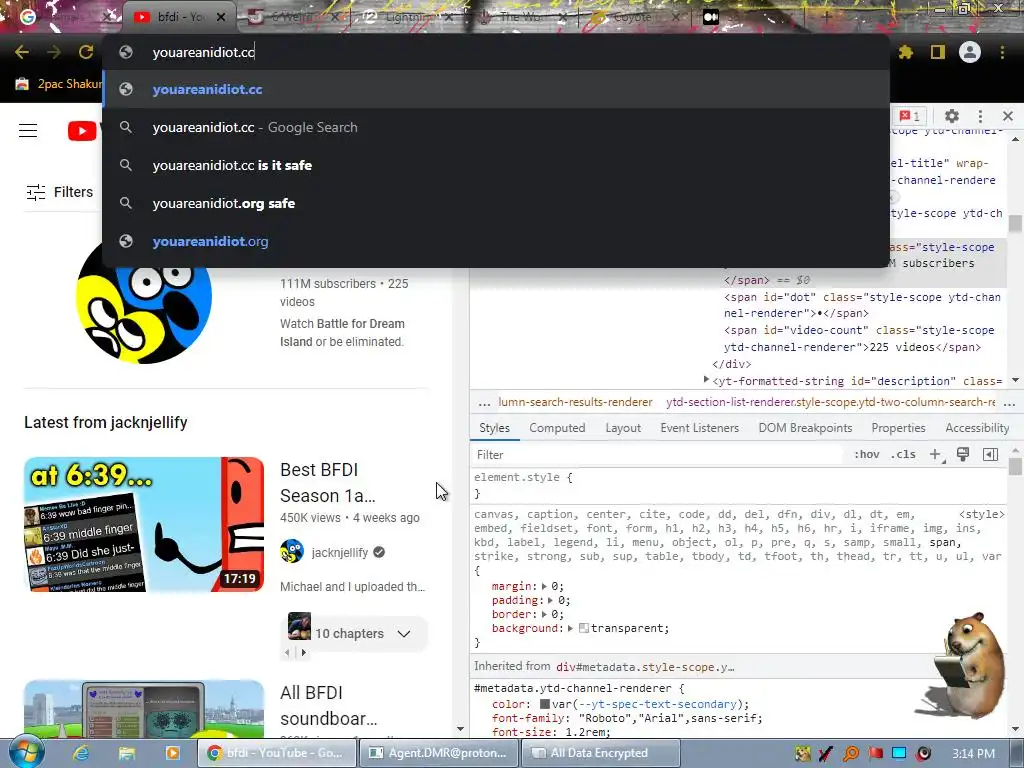The height and width of the screenshot is (768, 1024).
Task: Open the 'All BFDI soundboar…' video title
Action: pyautogui.click(x=328, y=705)
